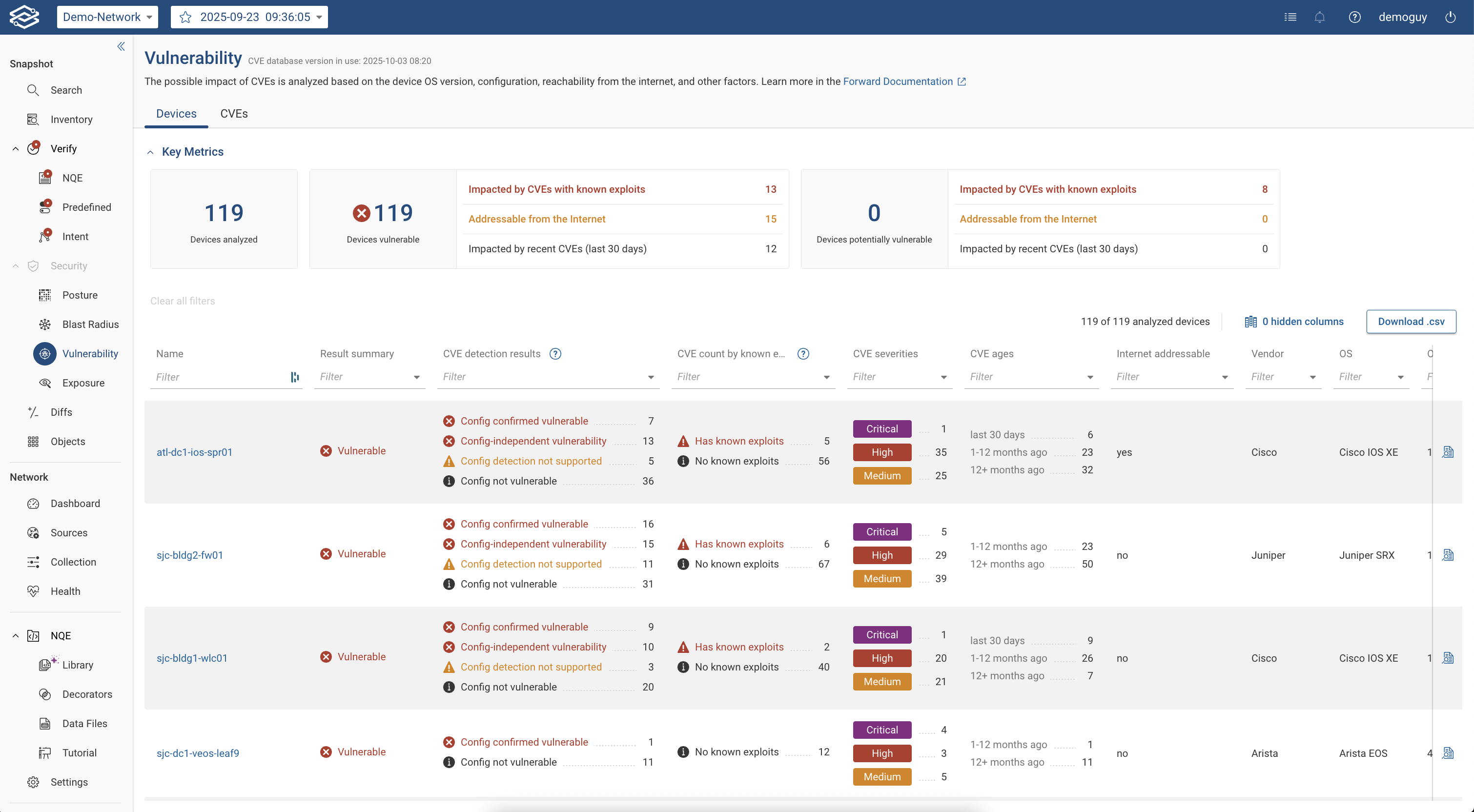Open Blast Radius in sidebar
This screenshot has height=812, width=1474.
(90, 325)
